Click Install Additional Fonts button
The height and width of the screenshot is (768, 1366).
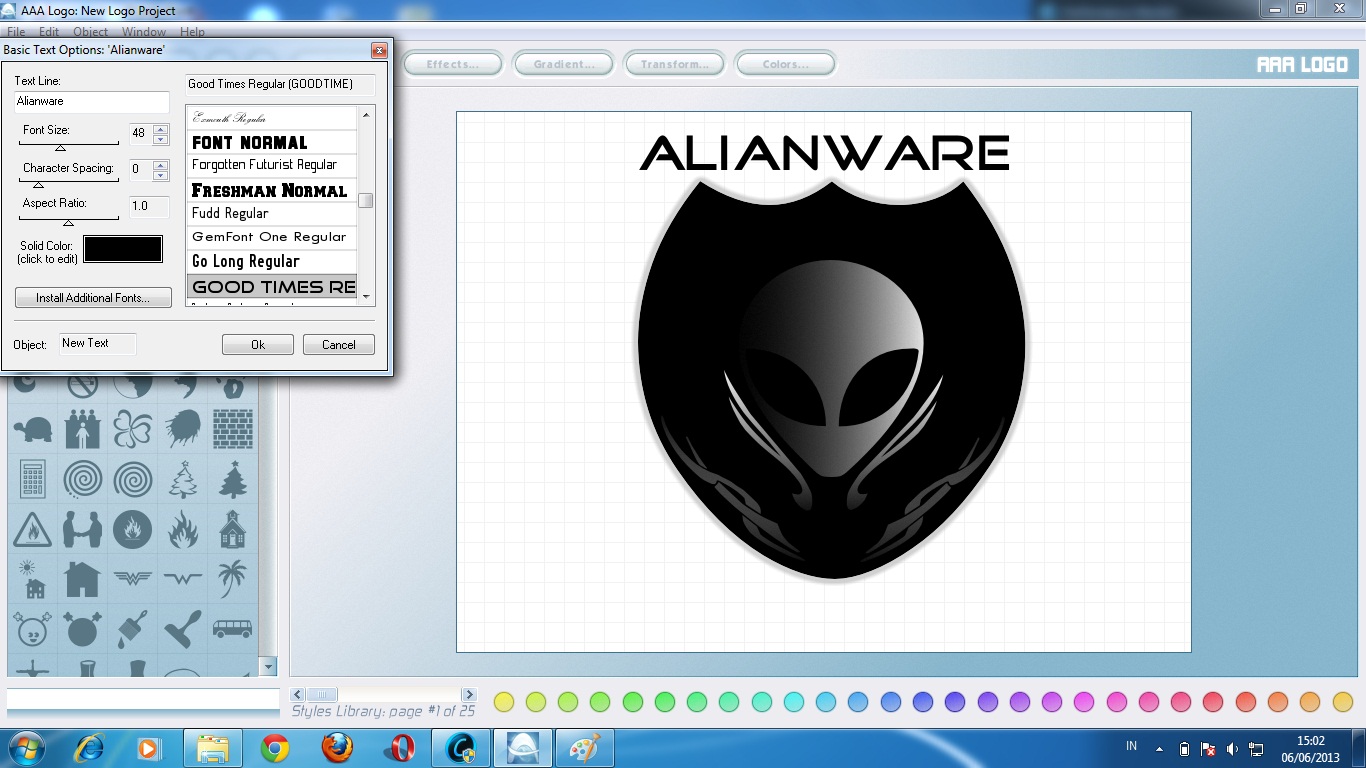click(93, 297)
